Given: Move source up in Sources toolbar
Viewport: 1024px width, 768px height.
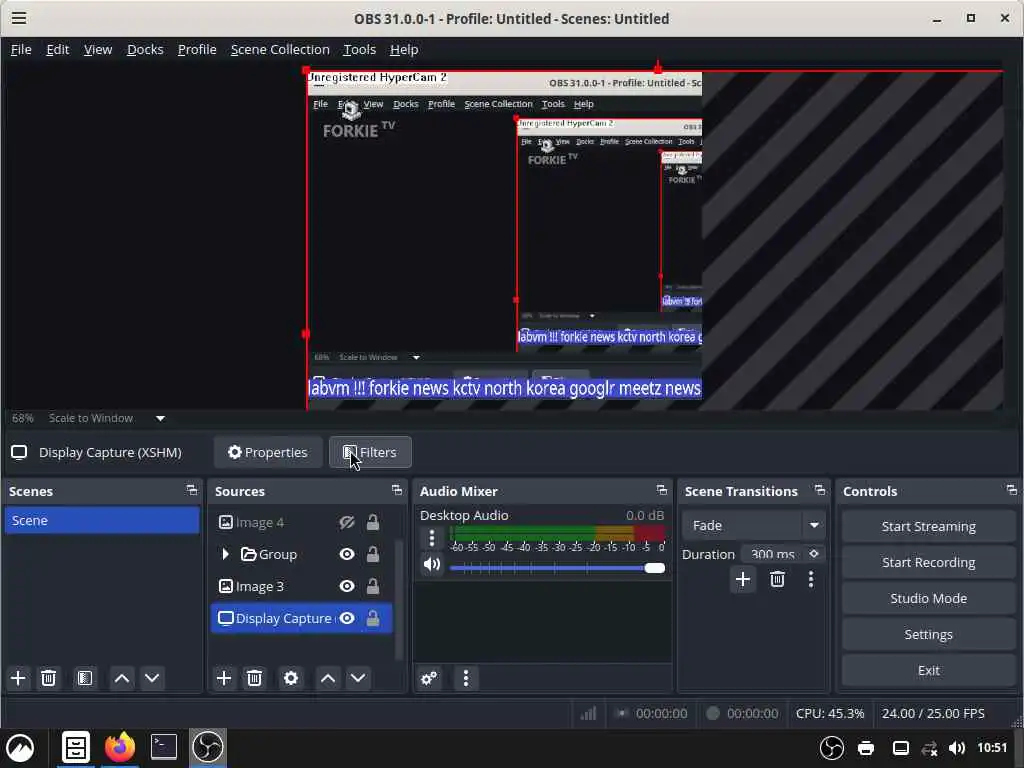Looking at the screenshot, I should coord(328,678).
